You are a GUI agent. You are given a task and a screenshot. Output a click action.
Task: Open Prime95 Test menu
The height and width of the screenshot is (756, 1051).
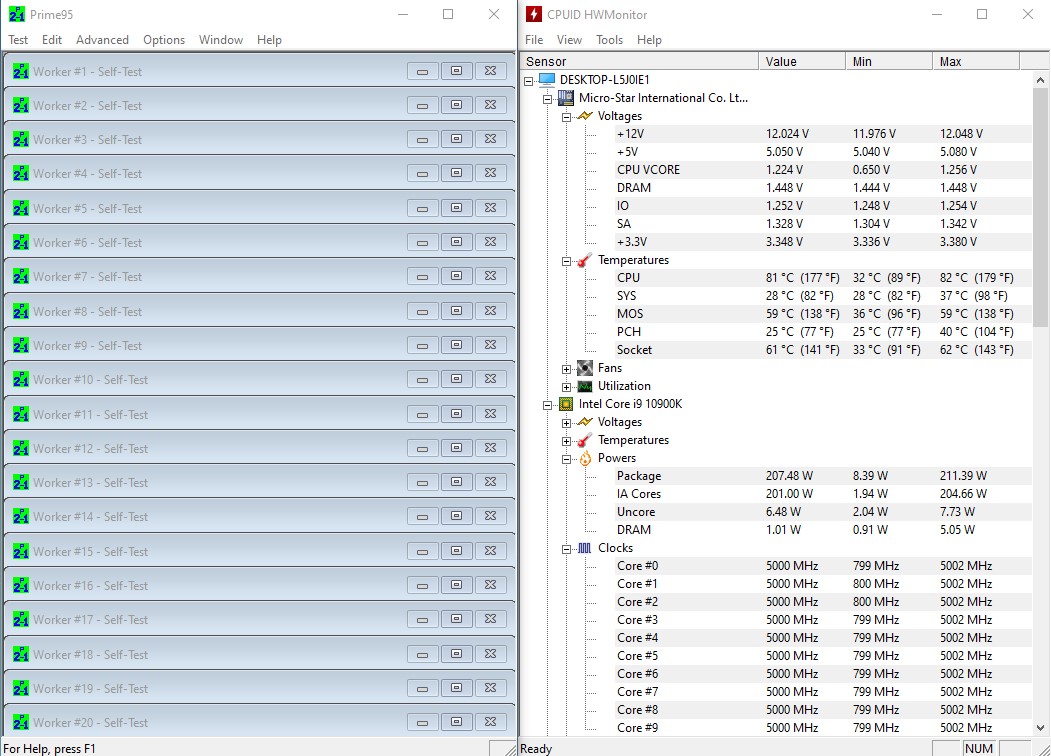click(x=18, y=40)
